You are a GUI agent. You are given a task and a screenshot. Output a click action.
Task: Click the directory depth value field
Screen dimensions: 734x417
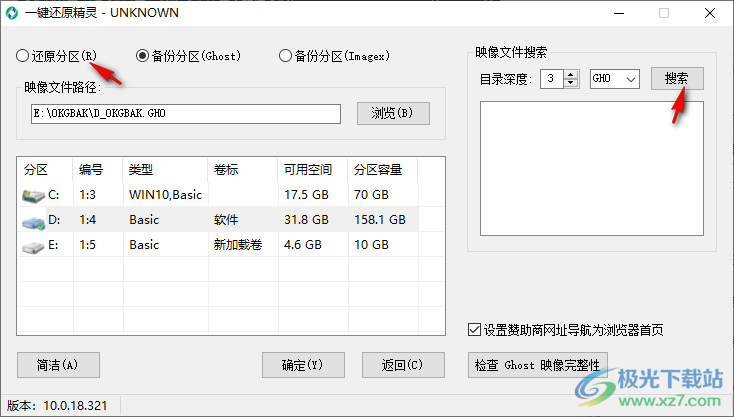tap(552, 79)
